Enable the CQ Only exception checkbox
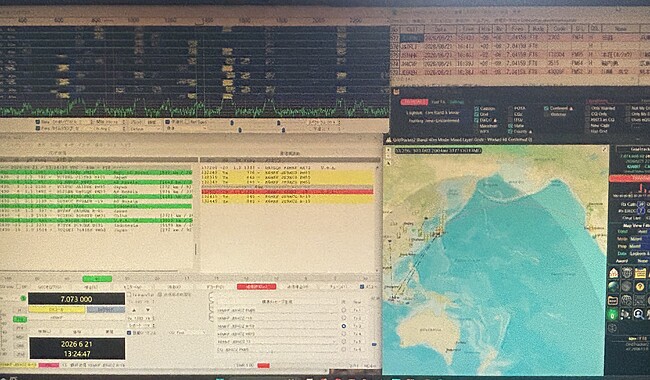The width and height of the screenshot is (650, 380). click(x=588, y=114)
